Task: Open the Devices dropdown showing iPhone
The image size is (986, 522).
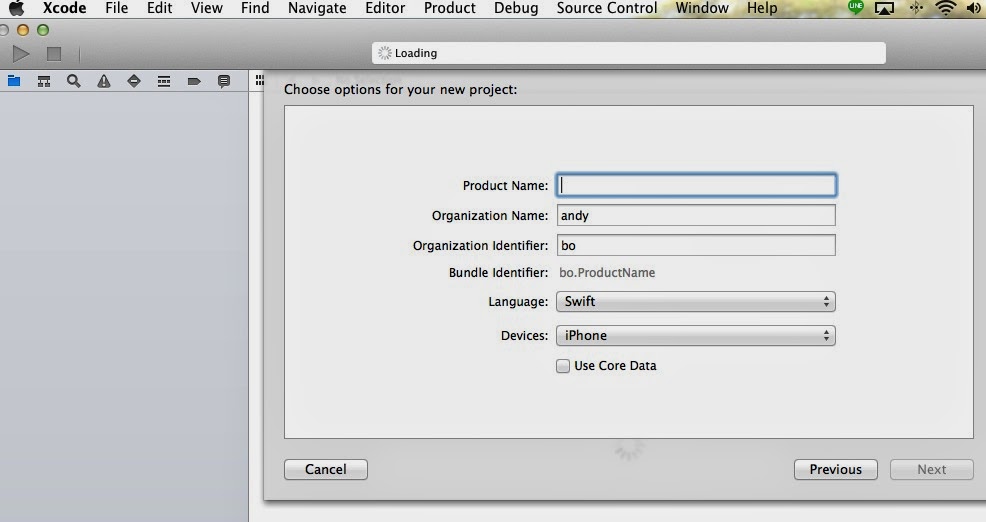Action: 696,336
